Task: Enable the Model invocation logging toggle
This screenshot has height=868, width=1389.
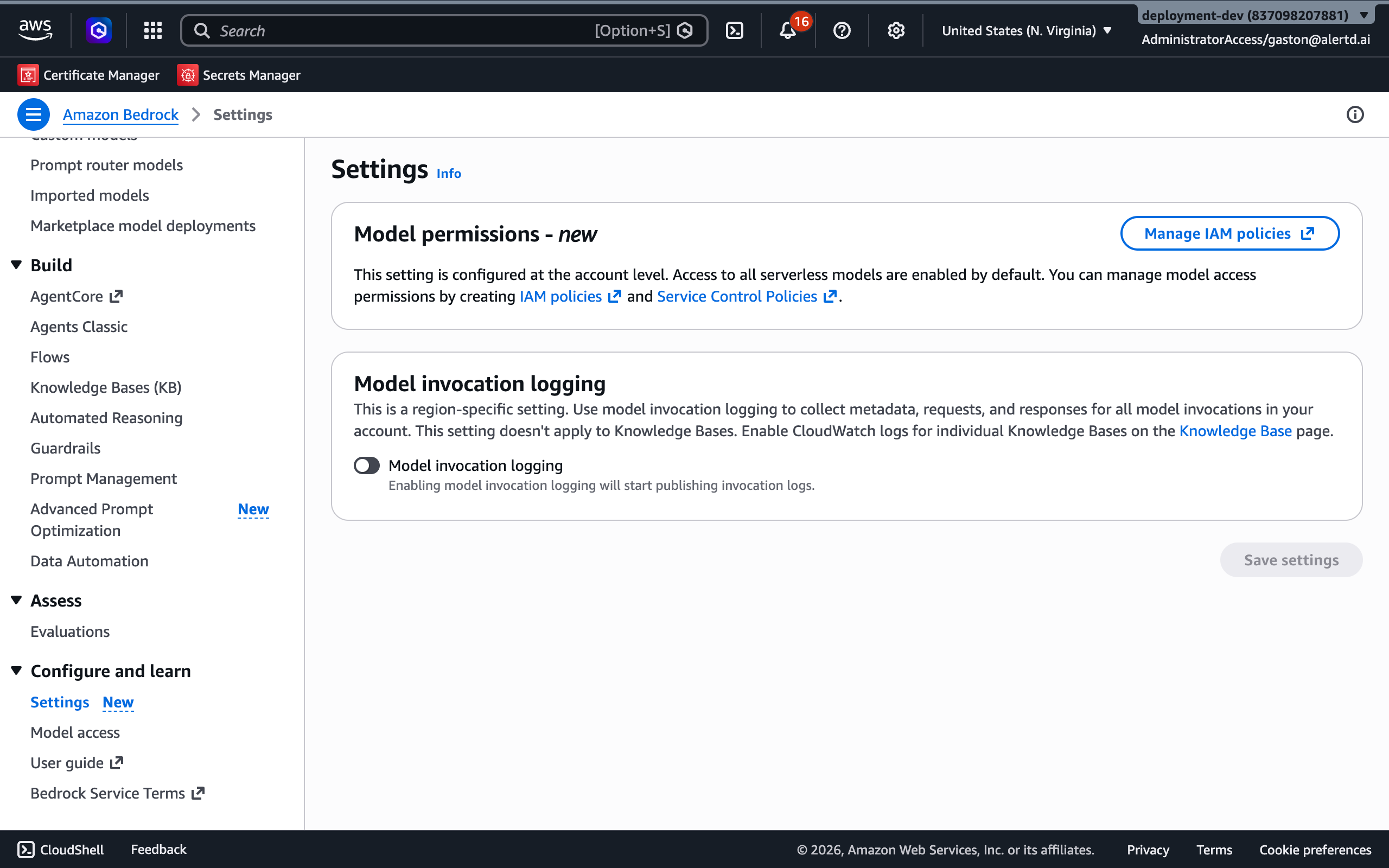Action: (x=367, y=465)
